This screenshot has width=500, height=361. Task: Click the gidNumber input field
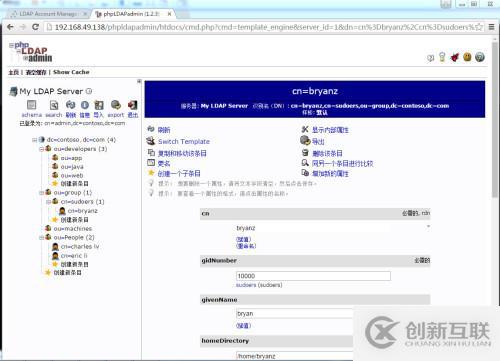click(x=313, y=276)
